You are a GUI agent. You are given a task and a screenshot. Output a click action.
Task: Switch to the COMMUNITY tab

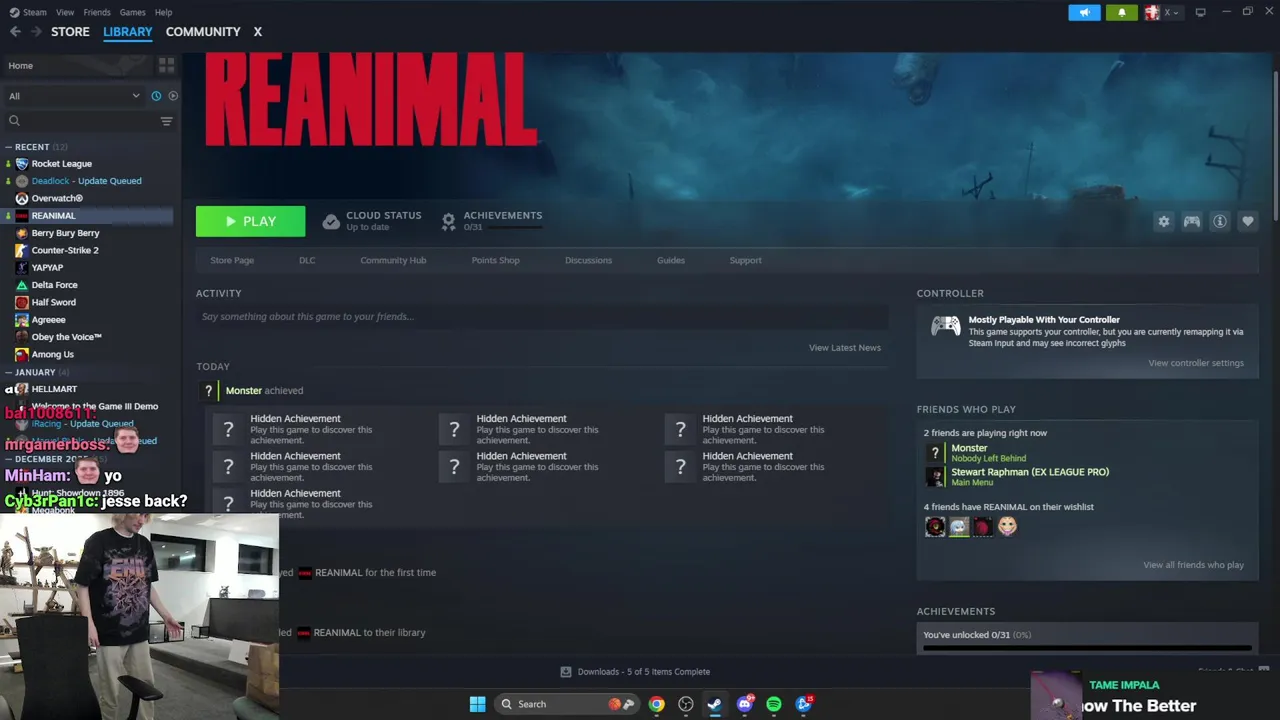203,32
